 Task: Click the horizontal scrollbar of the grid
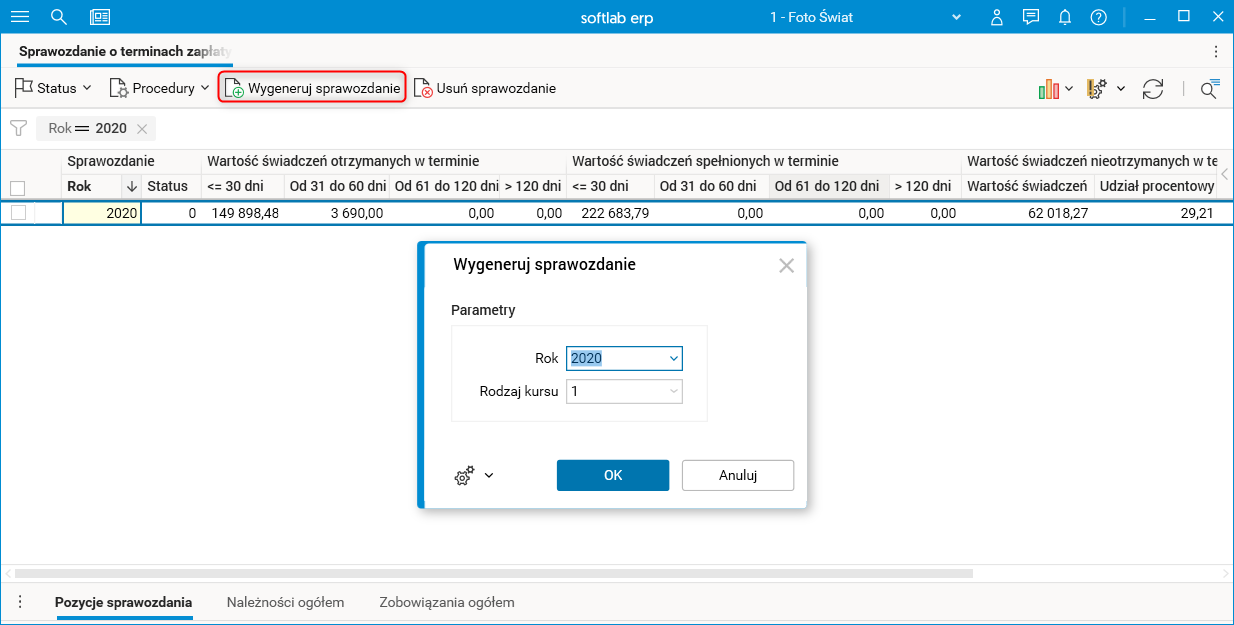click(494, 574)
